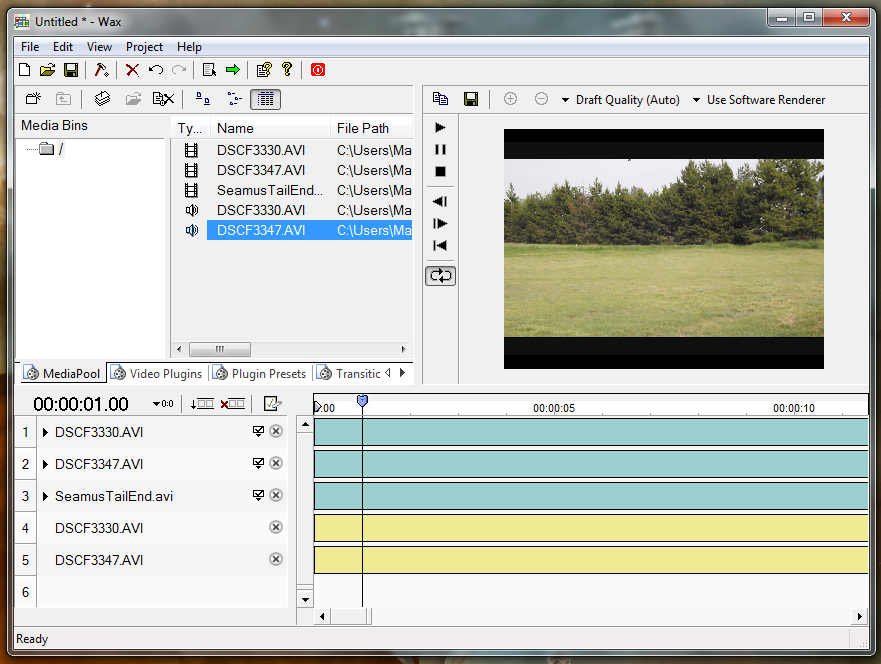Sort the media list by File Path column
Viewport: 881px width, 664px height.
click(372, 128)
